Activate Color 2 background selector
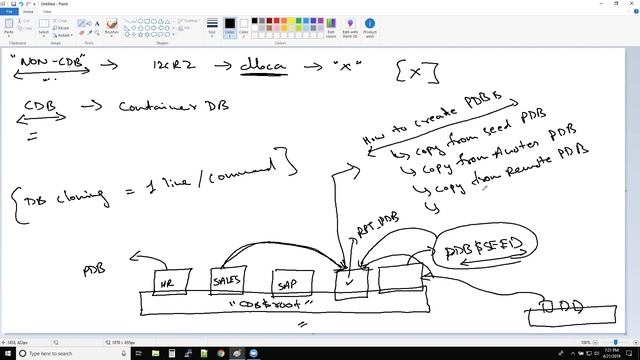The image size is (640, 360). point(244,27)
